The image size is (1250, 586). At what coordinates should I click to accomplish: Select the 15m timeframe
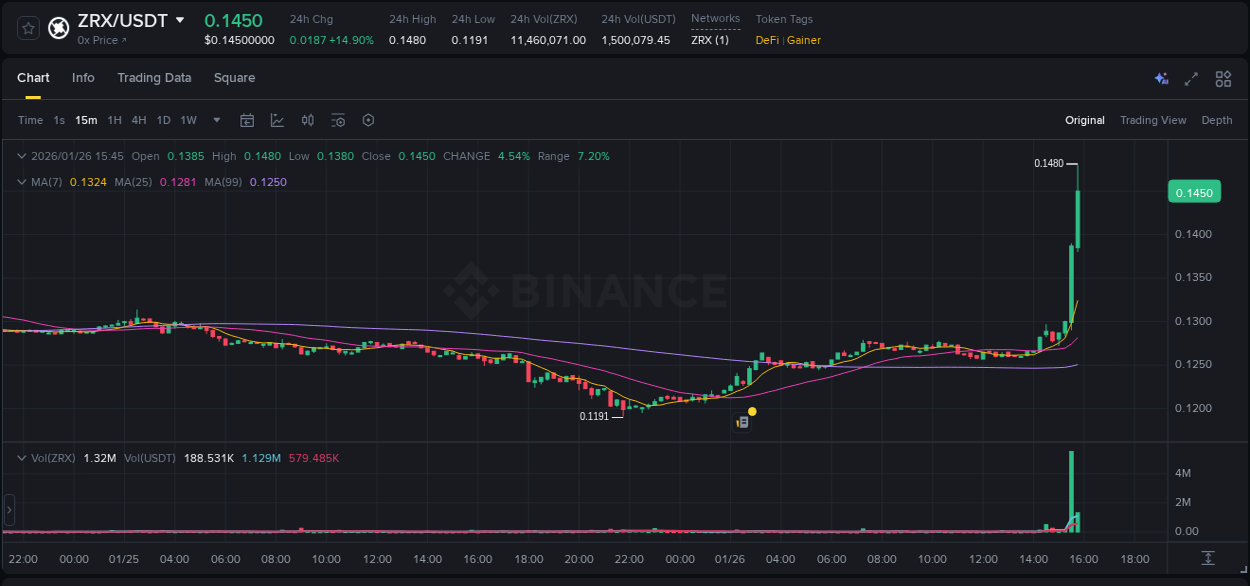coord(85,120)
